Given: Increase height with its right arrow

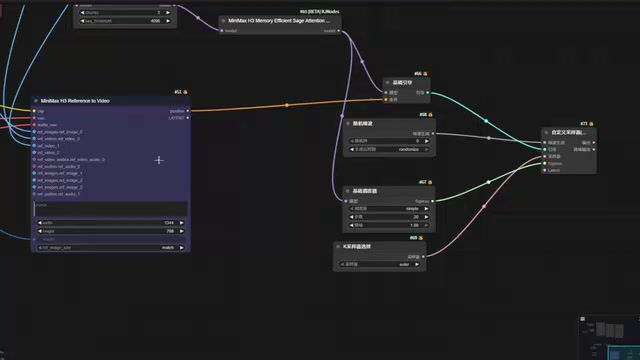Looking at the screenshot, I should [x=182, y=231].
